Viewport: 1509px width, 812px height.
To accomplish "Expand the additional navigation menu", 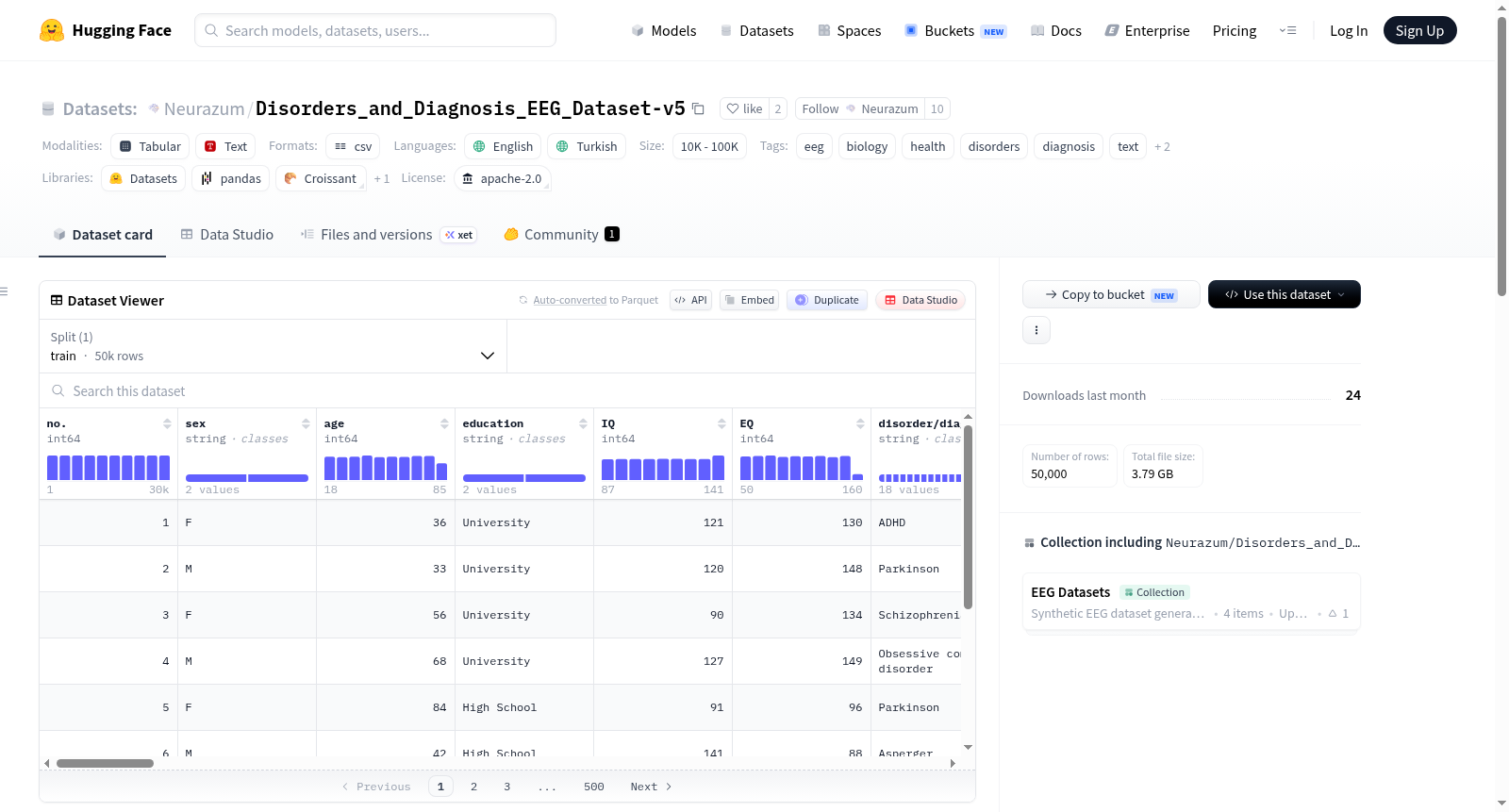I will [1287, 30].
